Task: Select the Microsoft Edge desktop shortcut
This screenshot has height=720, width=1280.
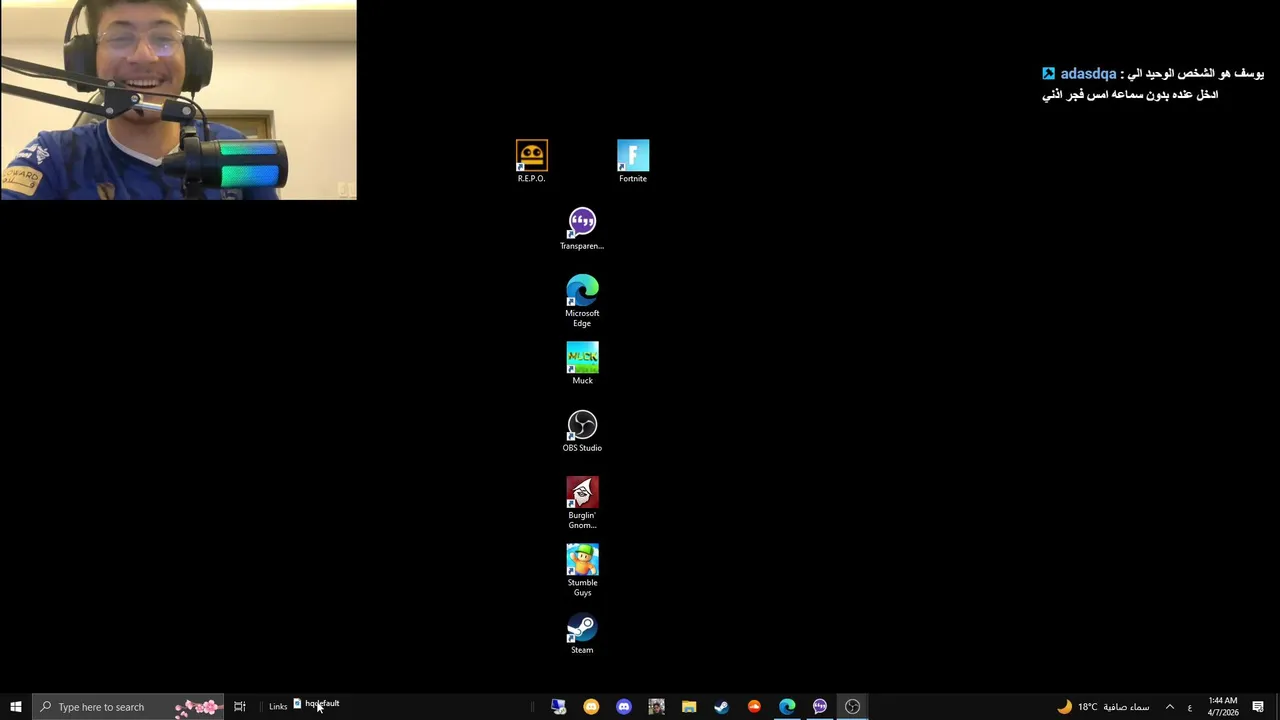Action: [582, 301]
